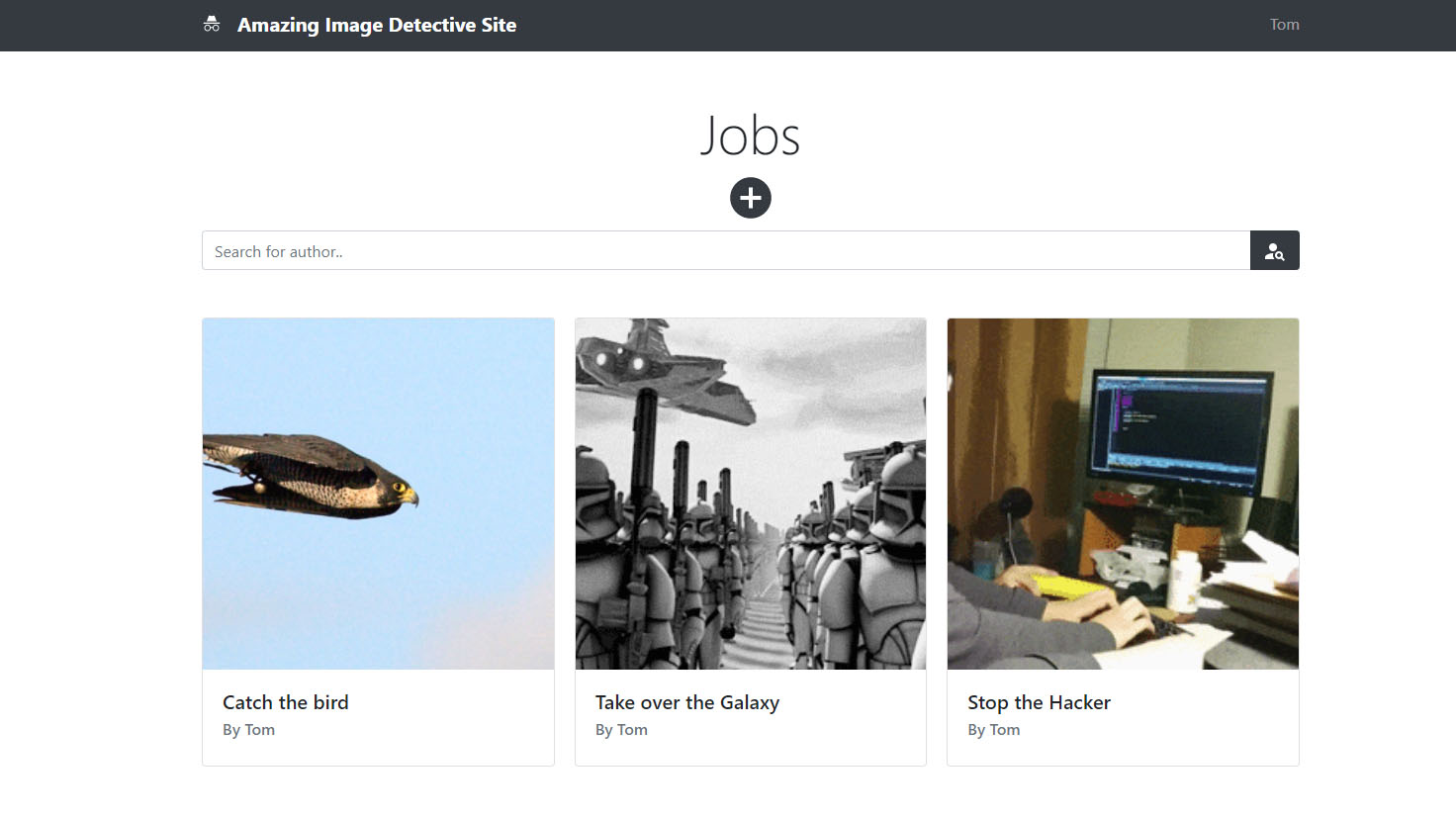Click By Tom under Take over the Galaxy

tap(621, 730)
